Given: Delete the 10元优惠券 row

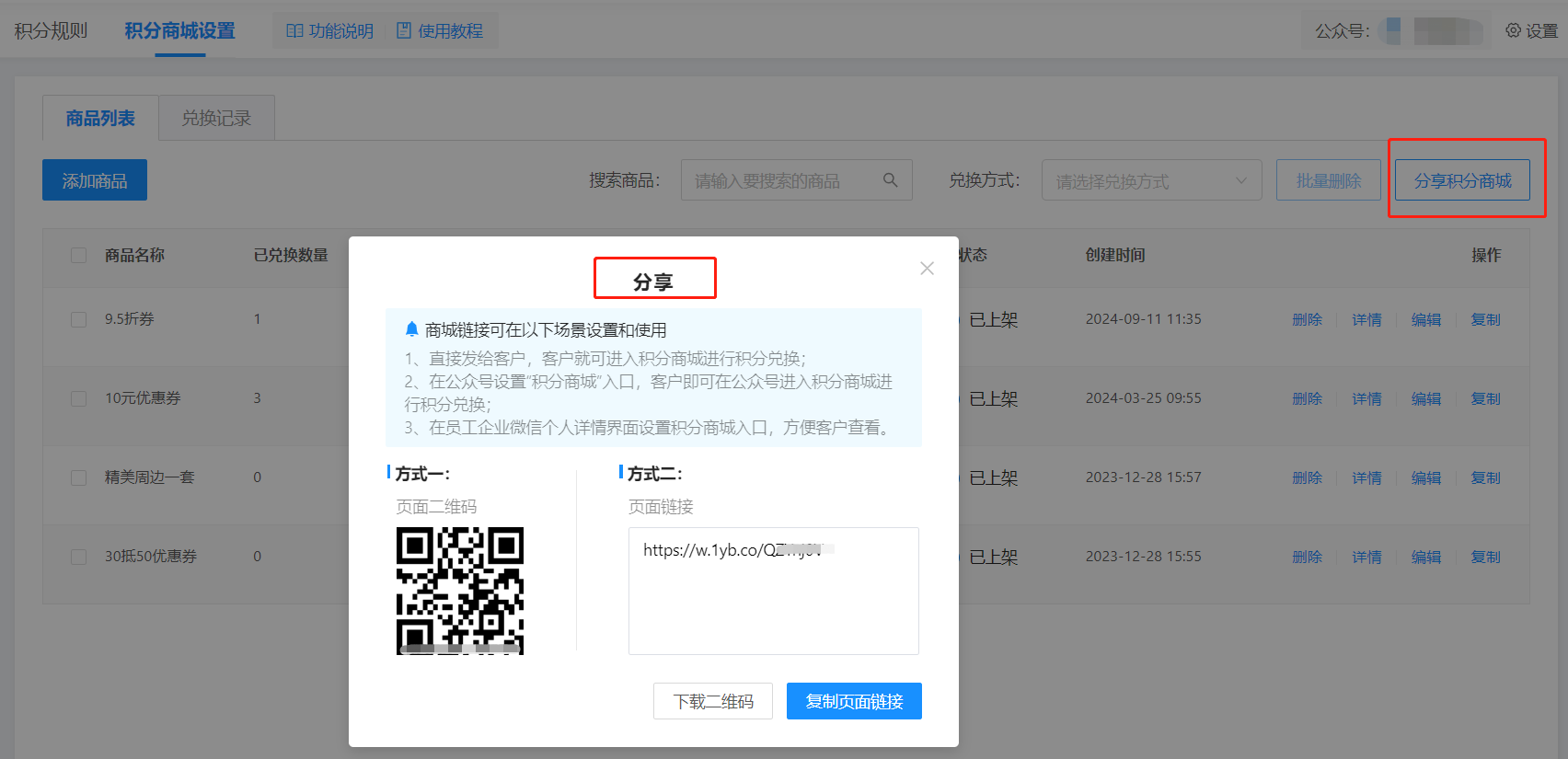Looking at the screenshot, I should pos(1307,398).
